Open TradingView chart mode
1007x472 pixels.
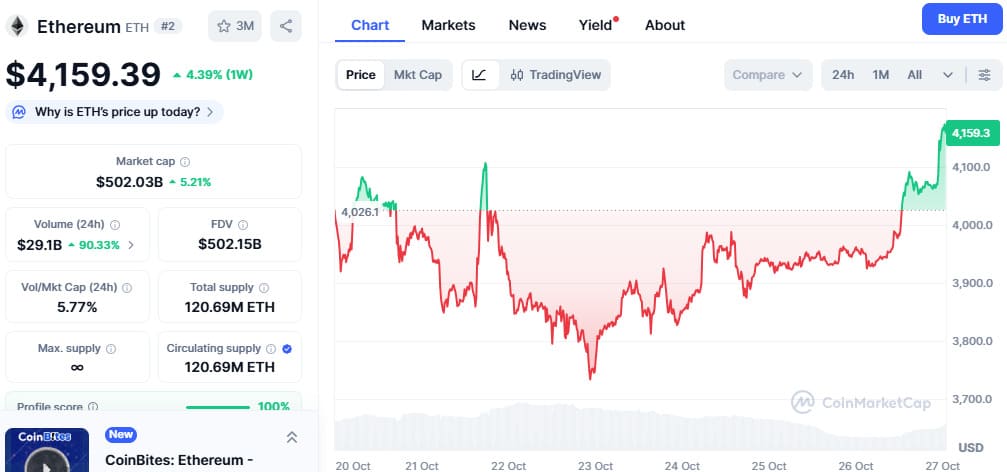[555, 75]
